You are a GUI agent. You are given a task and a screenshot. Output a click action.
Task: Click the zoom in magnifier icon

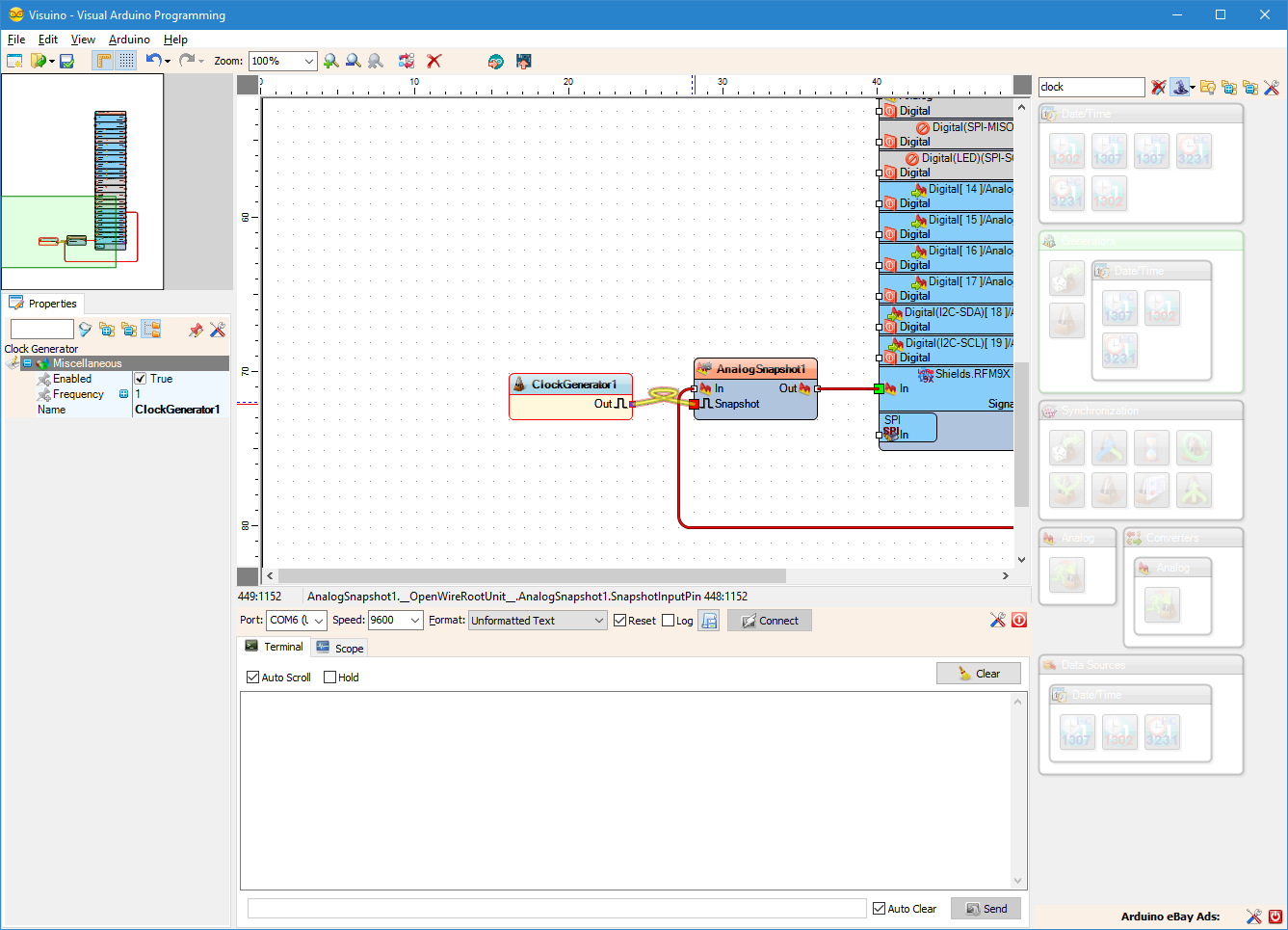(331, 61)
